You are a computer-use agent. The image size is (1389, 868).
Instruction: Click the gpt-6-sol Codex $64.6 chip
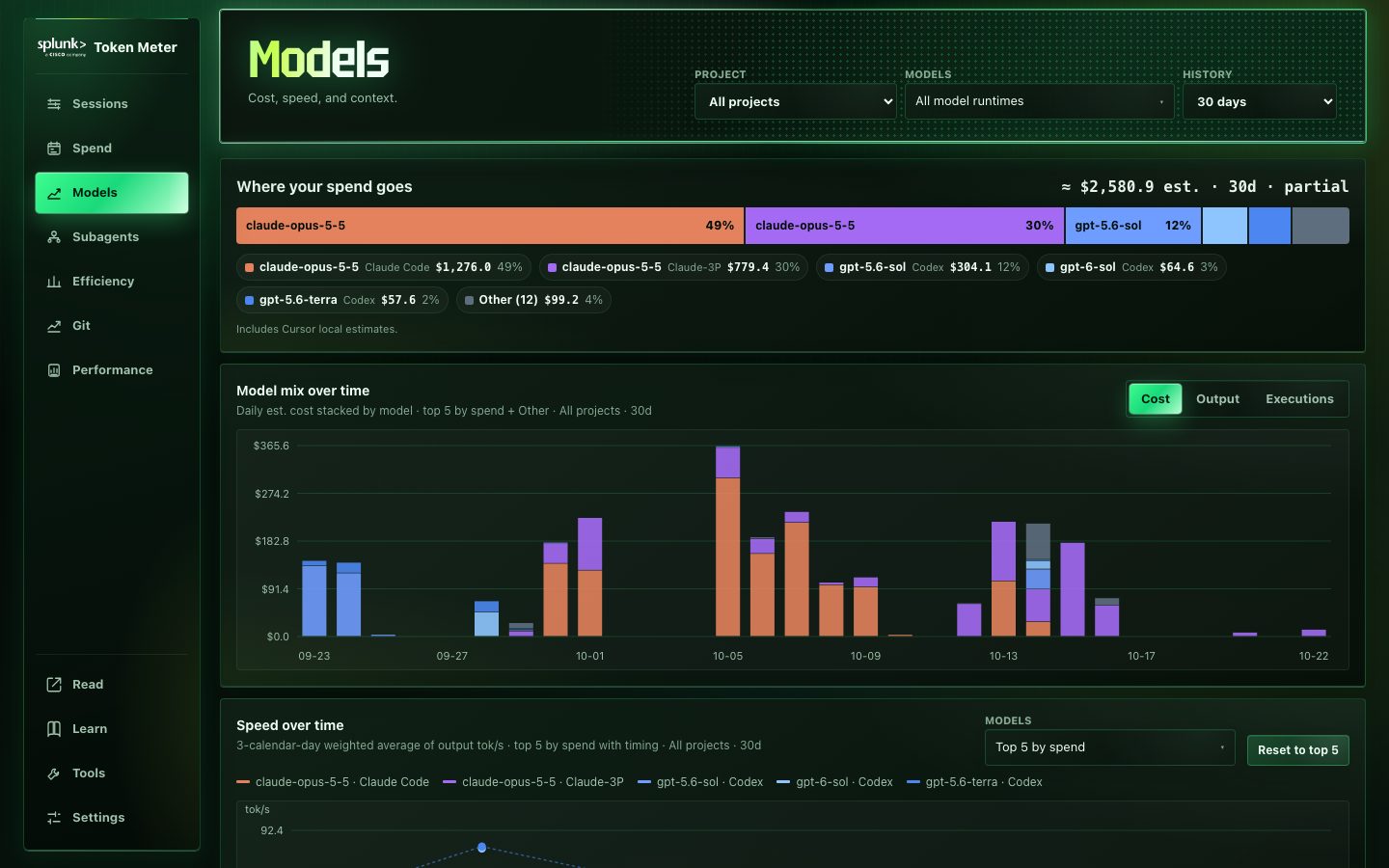[x=1131, y=267]
